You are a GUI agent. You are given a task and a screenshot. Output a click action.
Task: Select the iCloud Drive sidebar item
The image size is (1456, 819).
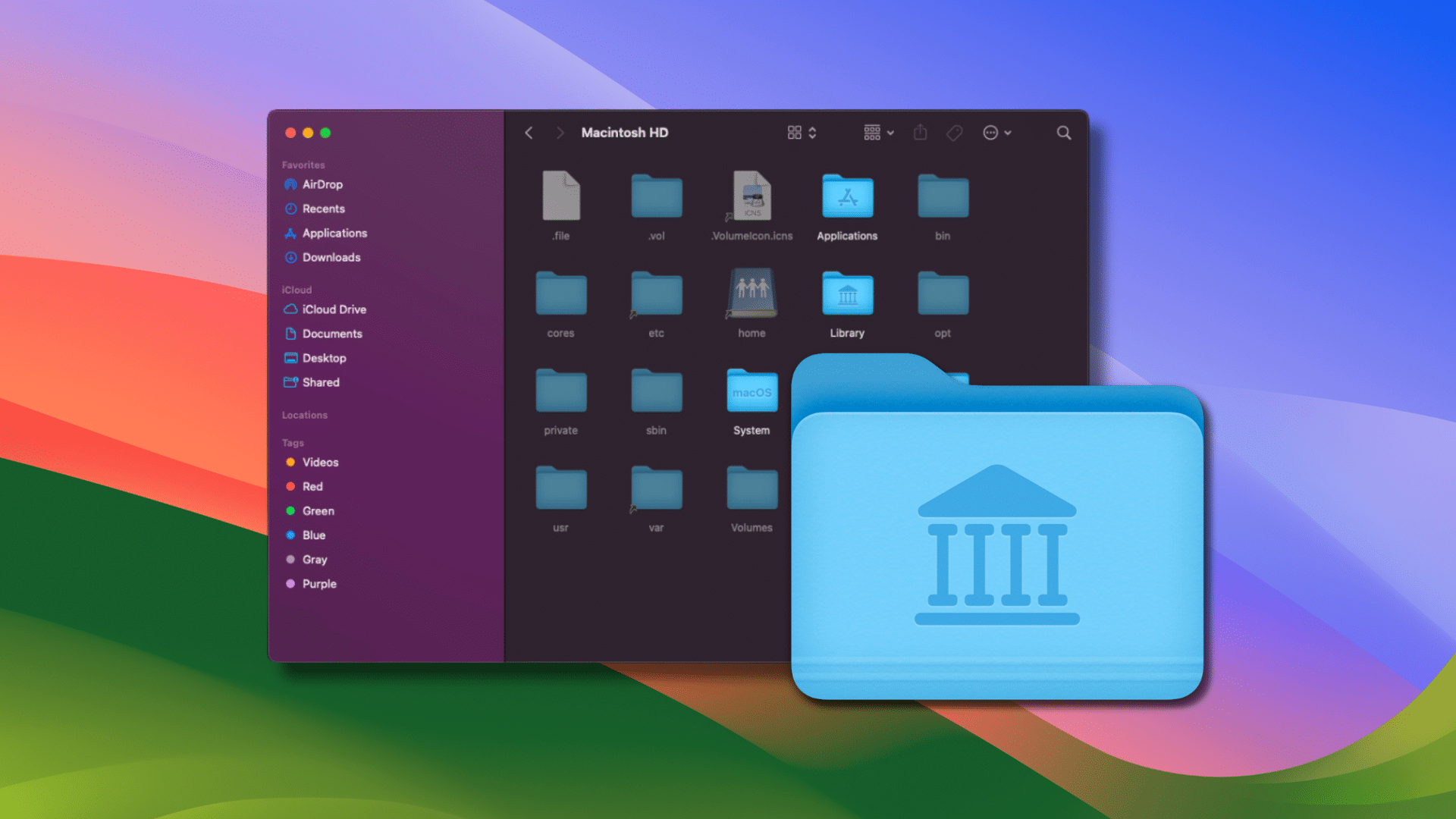pyautogui.click(x=335, y=309)
